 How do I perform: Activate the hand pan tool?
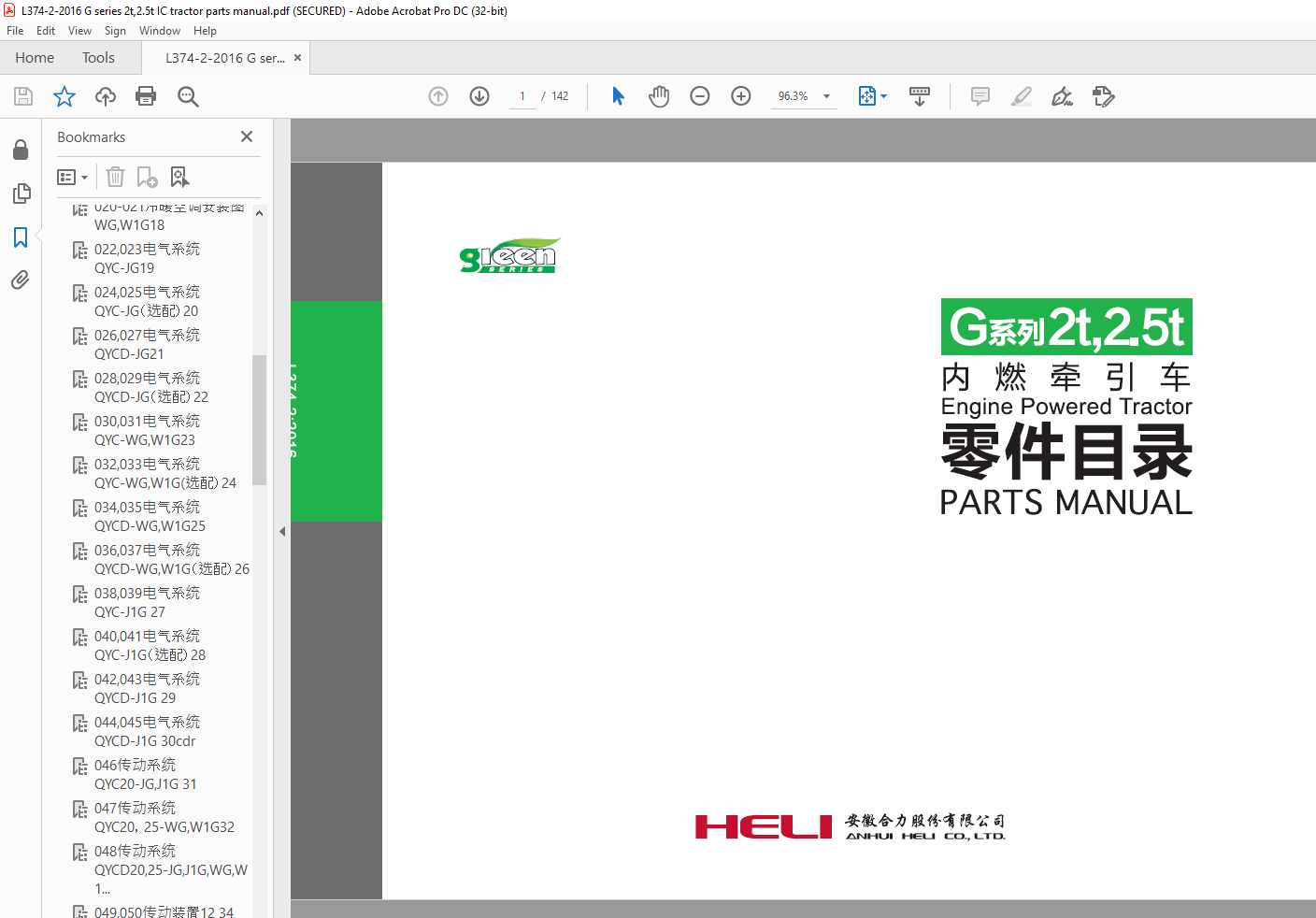(659, 96)
